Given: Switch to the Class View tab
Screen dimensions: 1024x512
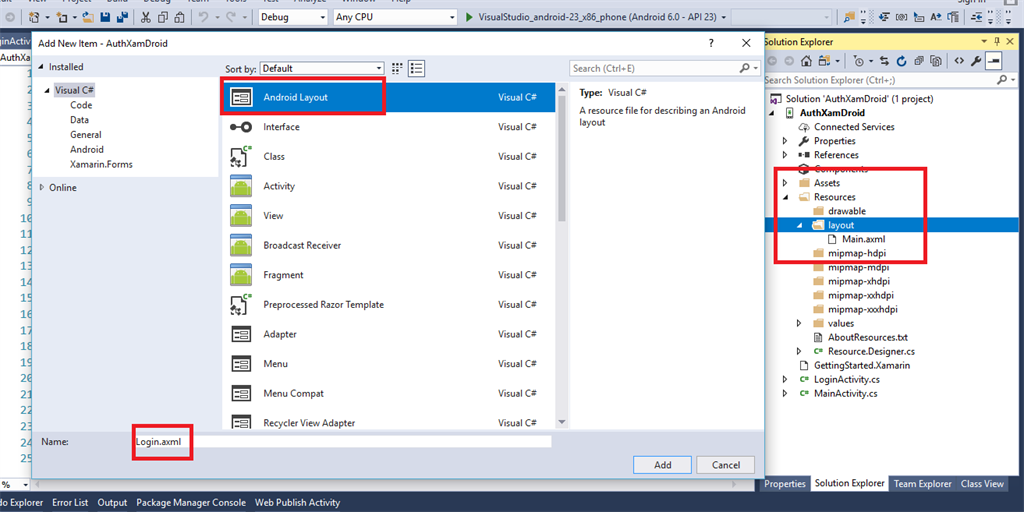Looking at the screenshot, I should (982, 484).
